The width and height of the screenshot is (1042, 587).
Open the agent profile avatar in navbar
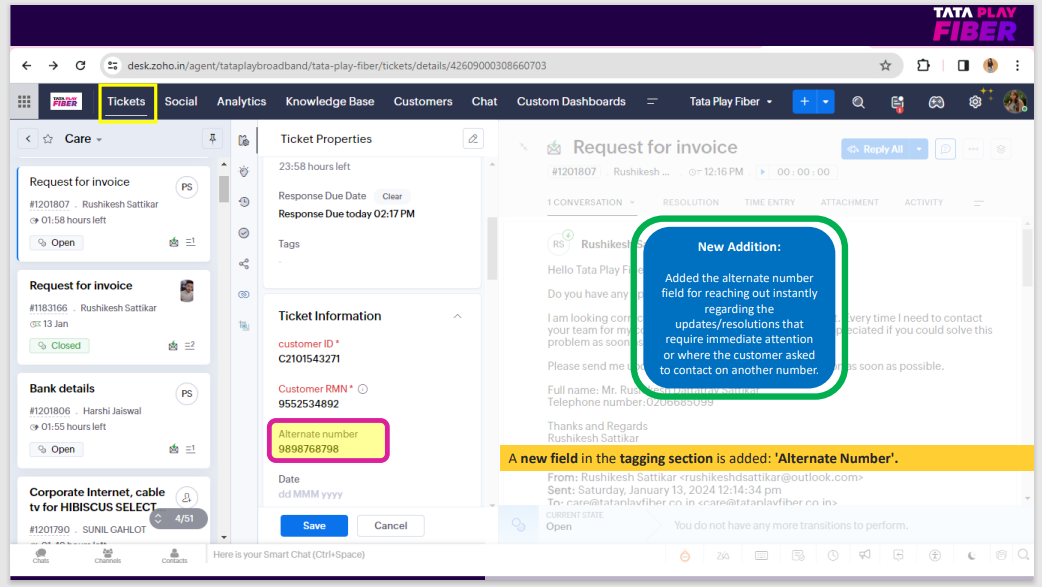[1015, 102]
